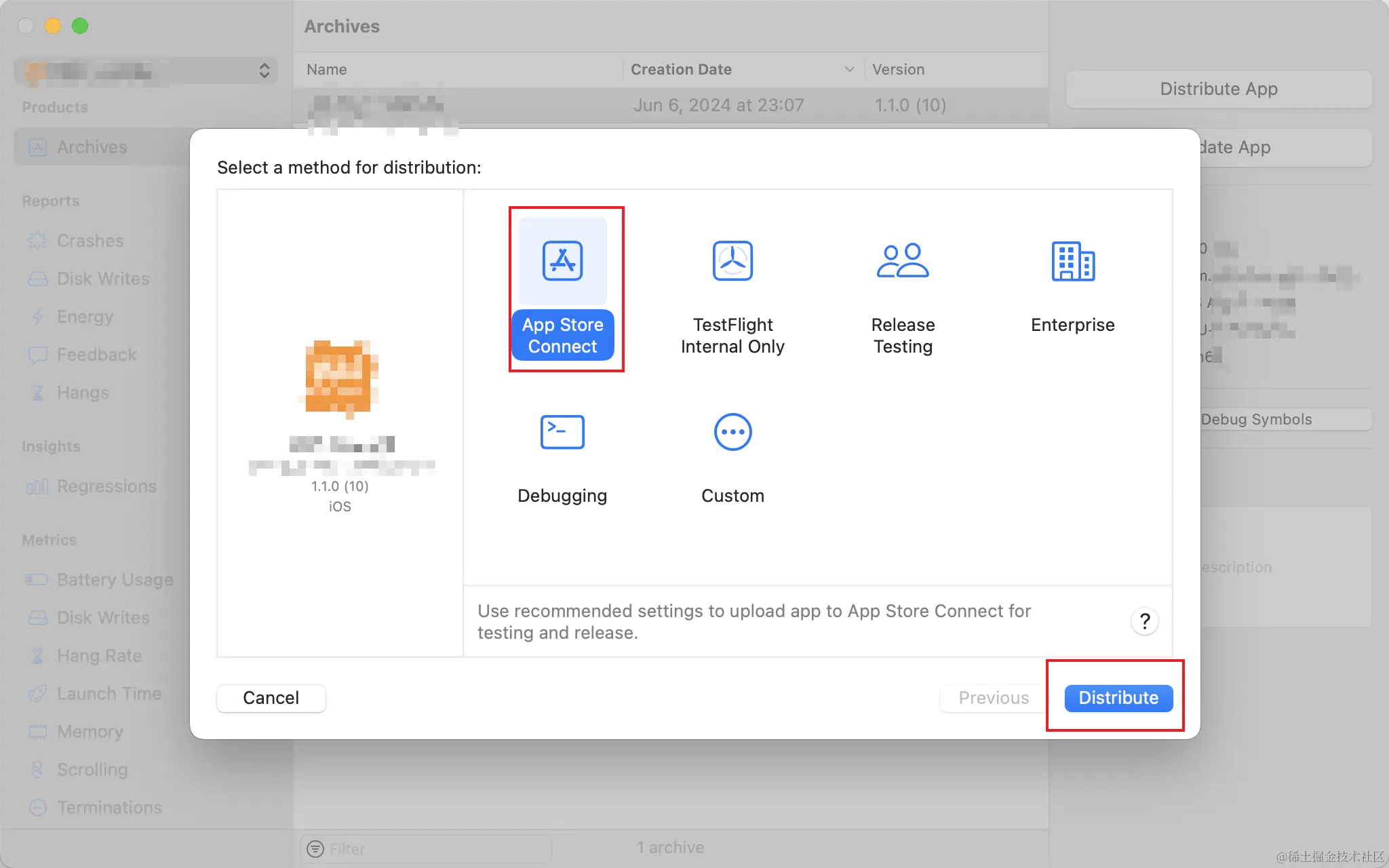The width and height of the screenshot is (1389, 868).
Task: Open Battery Usage metrics
Action: click(115, 580)
